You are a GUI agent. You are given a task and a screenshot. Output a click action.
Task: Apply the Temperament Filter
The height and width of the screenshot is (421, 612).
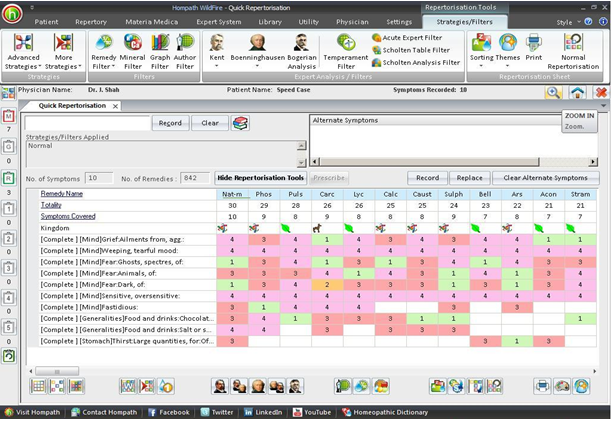point(346,52)
